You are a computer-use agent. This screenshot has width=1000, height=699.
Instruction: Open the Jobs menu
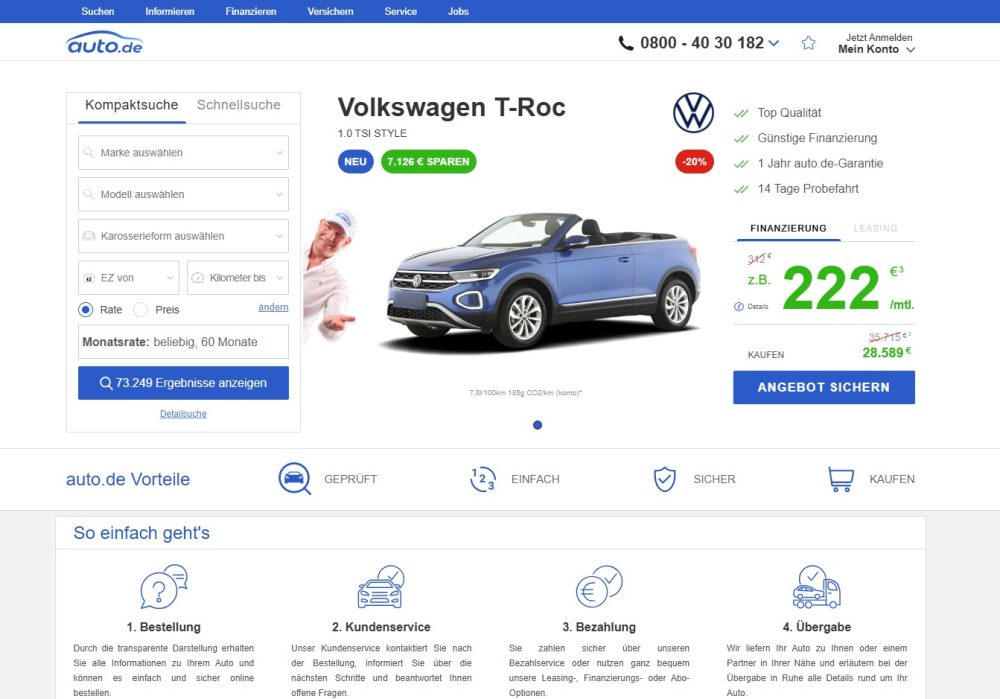tap(458, 11)
